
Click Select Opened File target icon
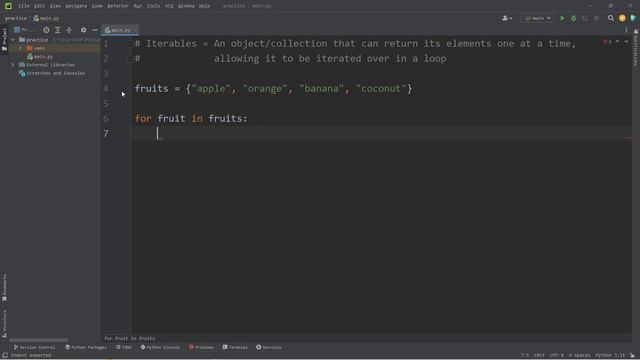pos(46,30)
